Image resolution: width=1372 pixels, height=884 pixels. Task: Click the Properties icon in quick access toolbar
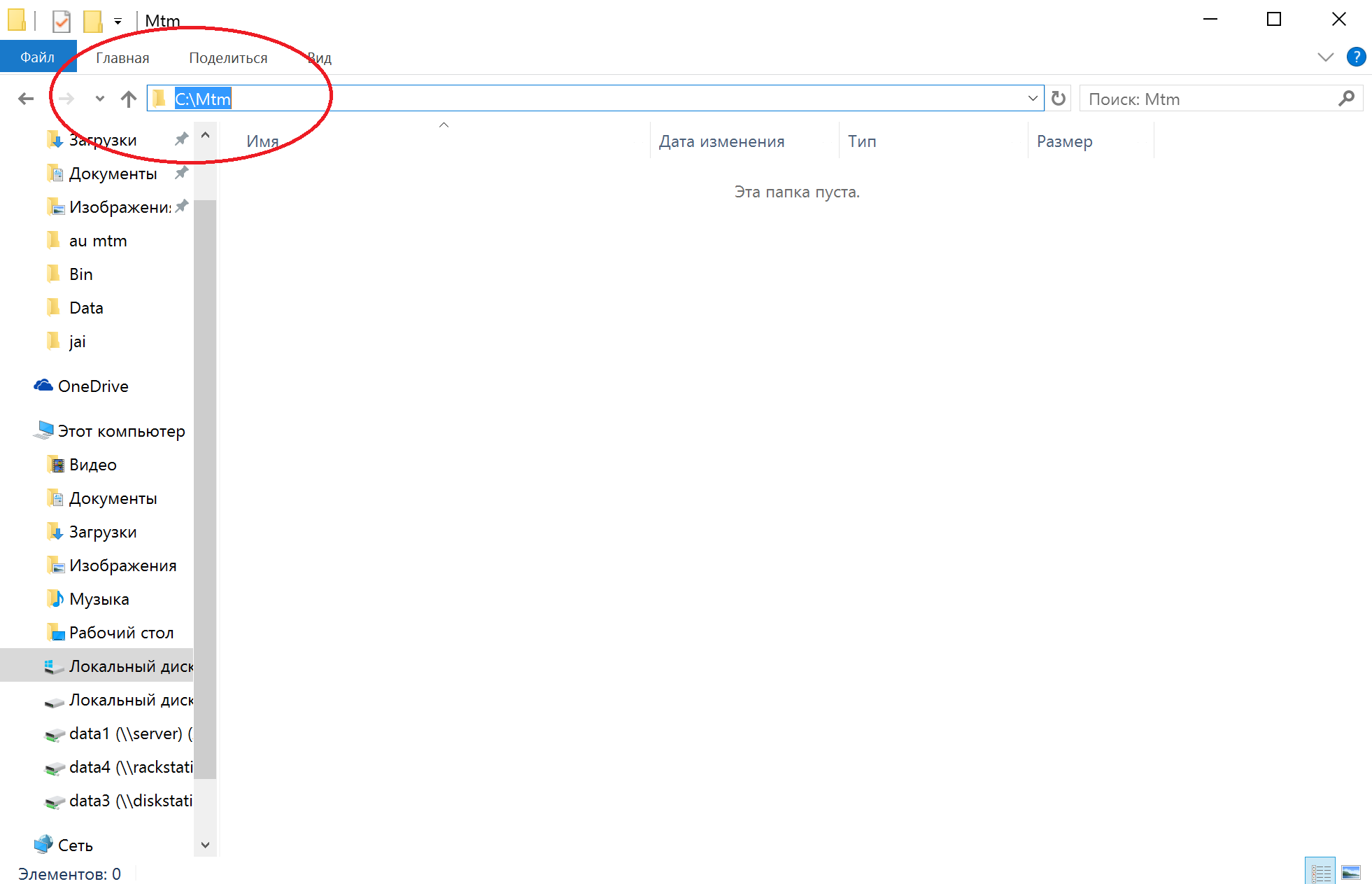pyautogui.click(x=62, y=21)
